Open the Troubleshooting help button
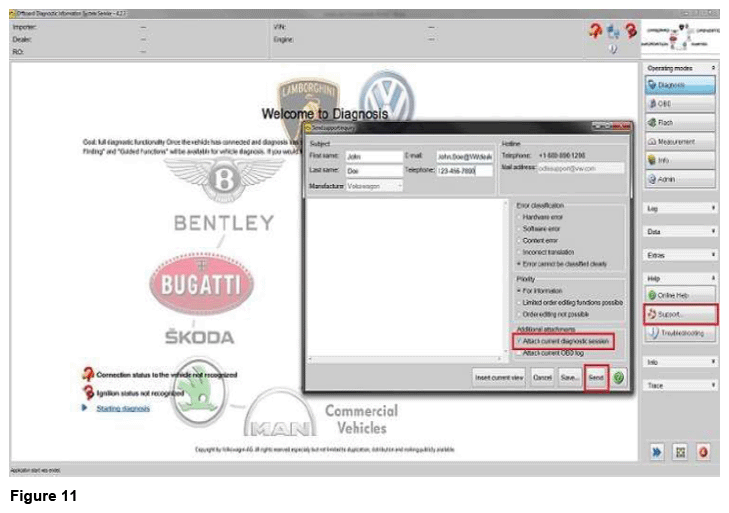This screenshot has height=513, width=729. click(x=680, y=333)
